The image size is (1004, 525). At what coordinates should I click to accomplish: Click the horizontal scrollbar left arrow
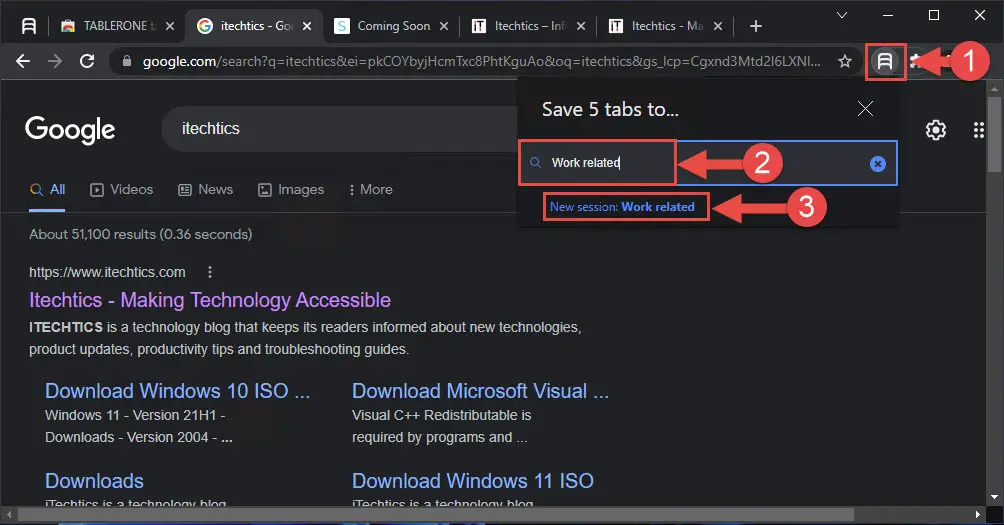click(8, 515)
